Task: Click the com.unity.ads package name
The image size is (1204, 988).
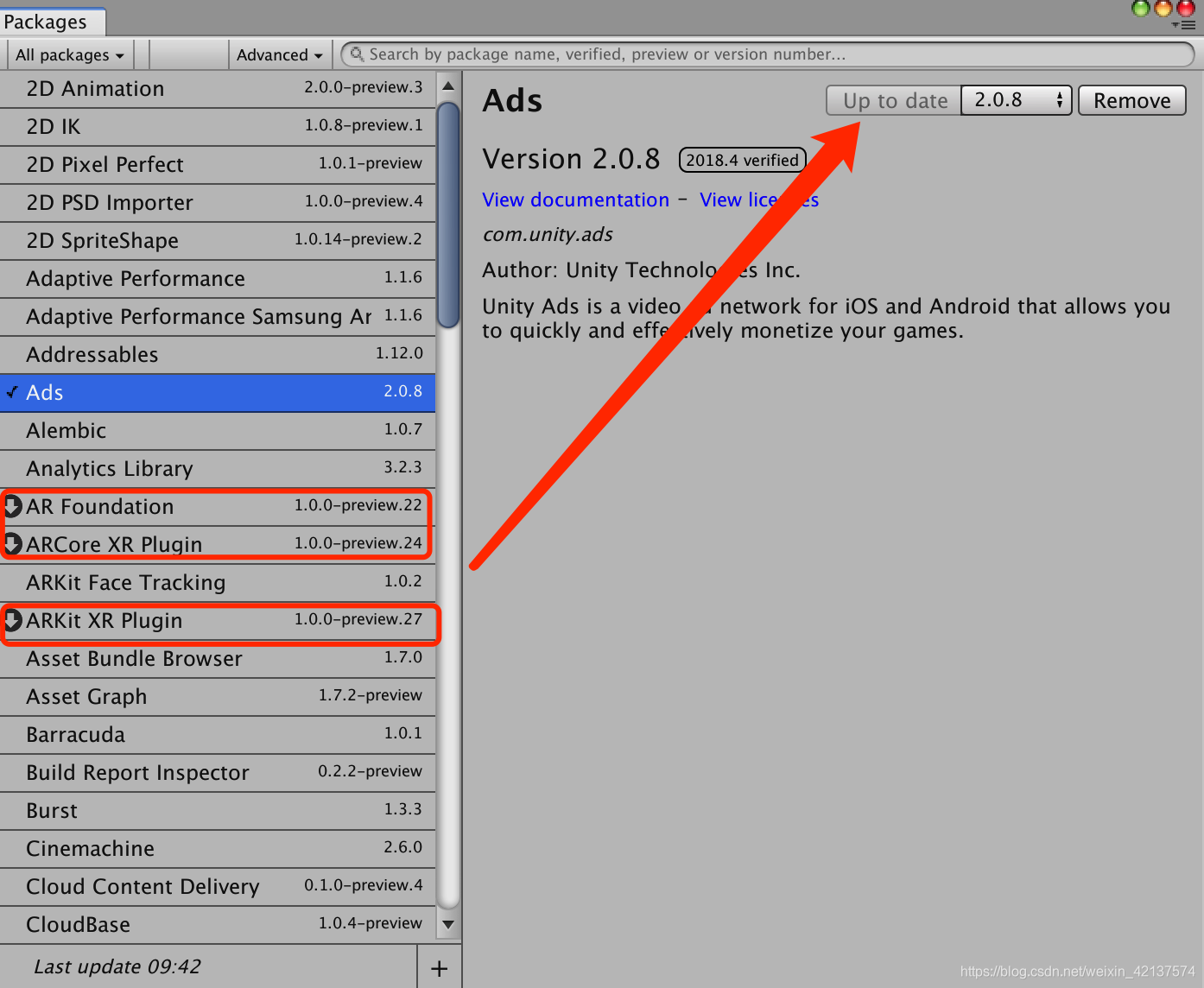Action: 548,235
